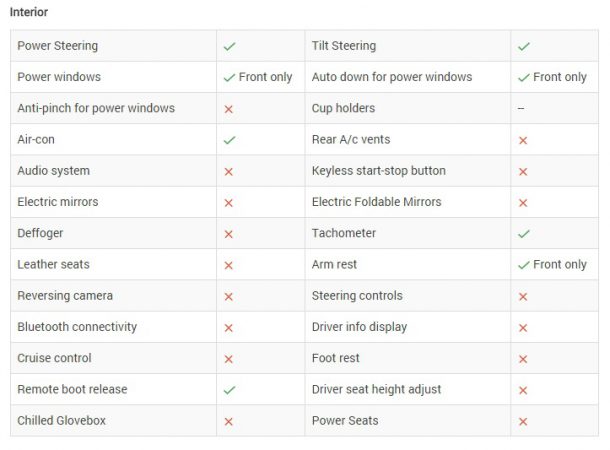Click the green checkmark for Remote boot release
Viewport: 610px width, 450px height.
tap(229, 390)
